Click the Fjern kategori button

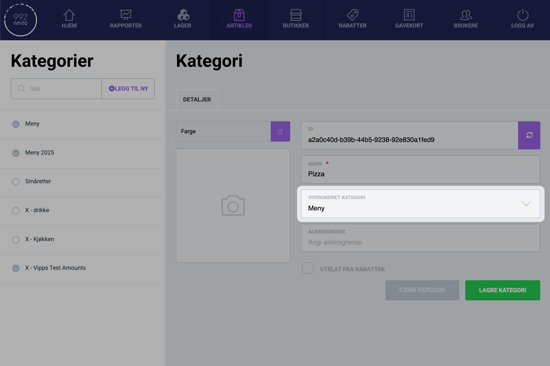point(422,290)
